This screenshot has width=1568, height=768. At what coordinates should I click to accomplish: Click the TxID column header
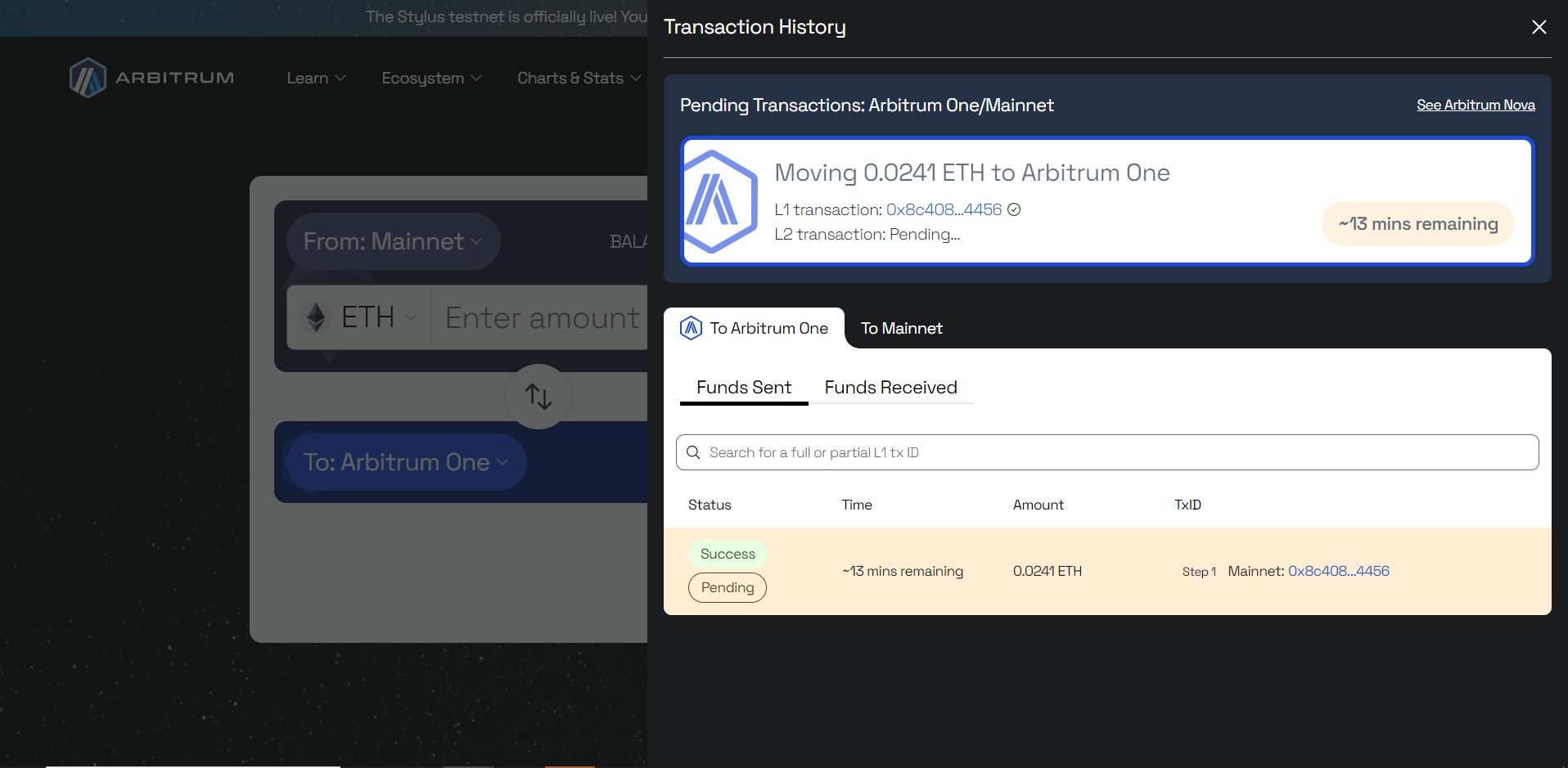click(1187, 505)
